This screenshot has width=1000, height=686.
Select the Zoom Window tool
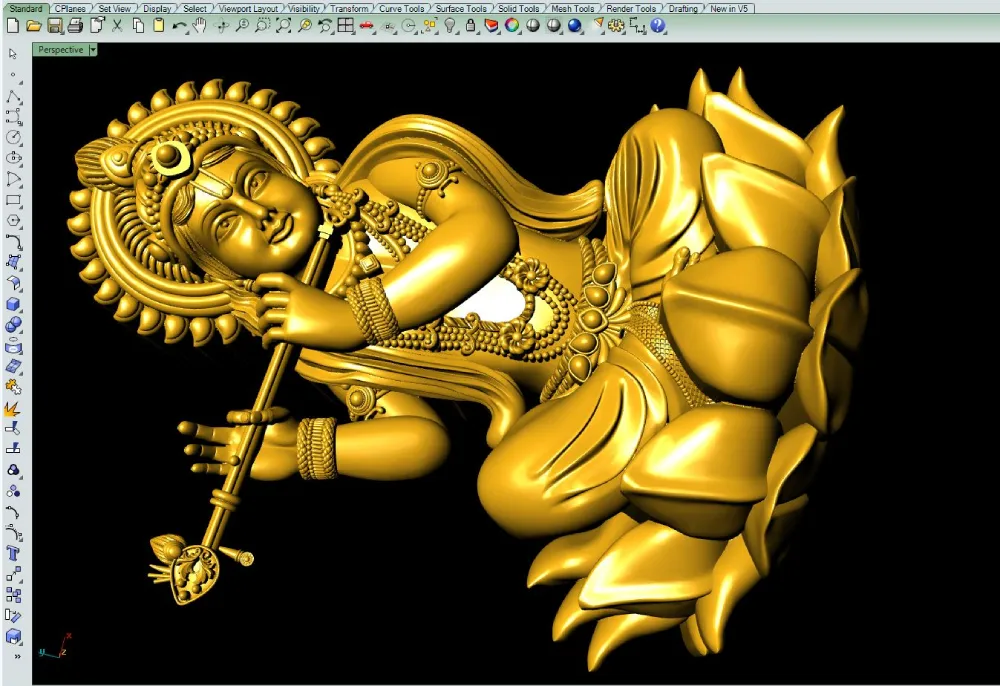pos(263,26)
